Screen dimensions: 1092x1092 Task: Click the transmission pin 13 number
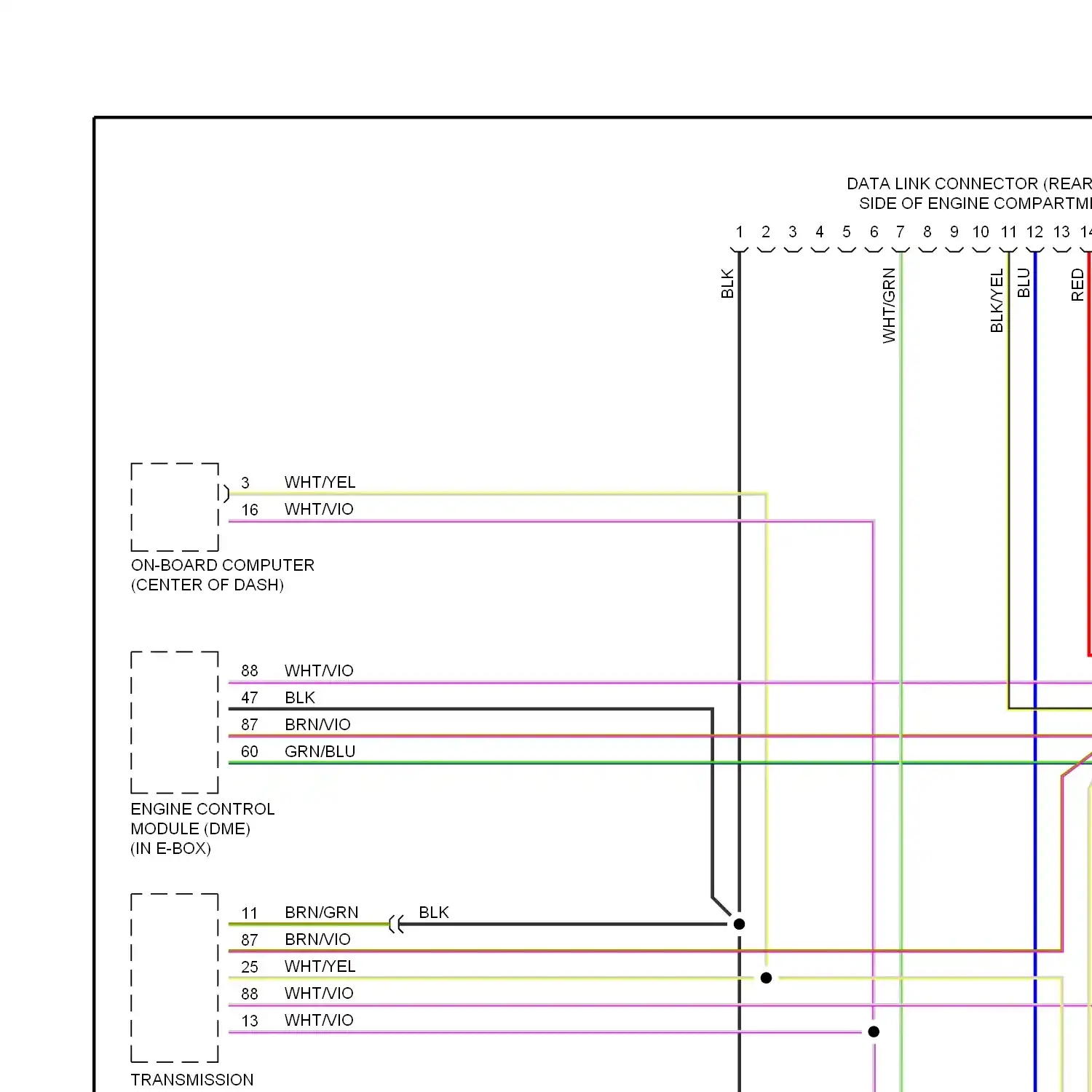(x=250, y=1021)
